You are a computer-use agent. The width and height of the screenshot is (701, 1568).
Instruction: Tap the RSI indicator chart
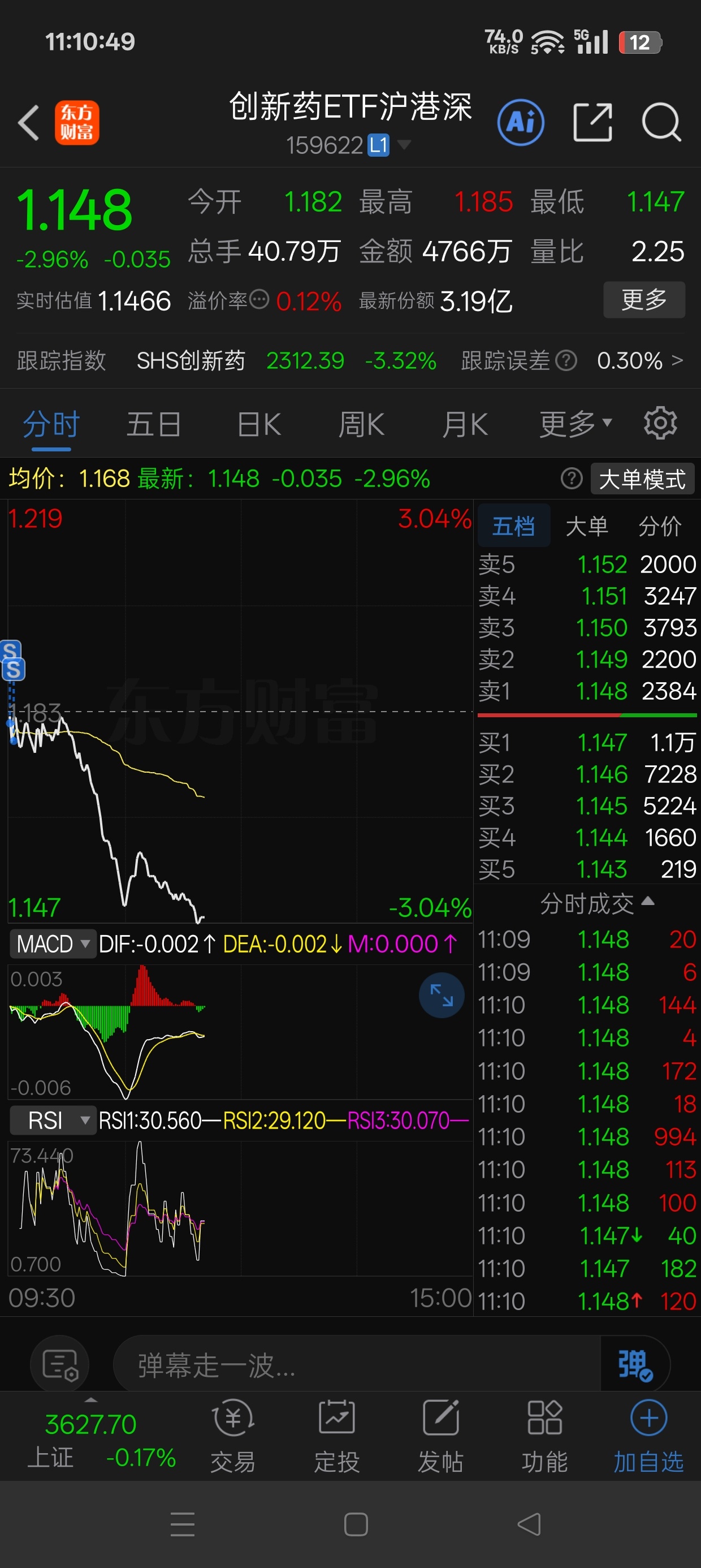[x=240, y=1208]
